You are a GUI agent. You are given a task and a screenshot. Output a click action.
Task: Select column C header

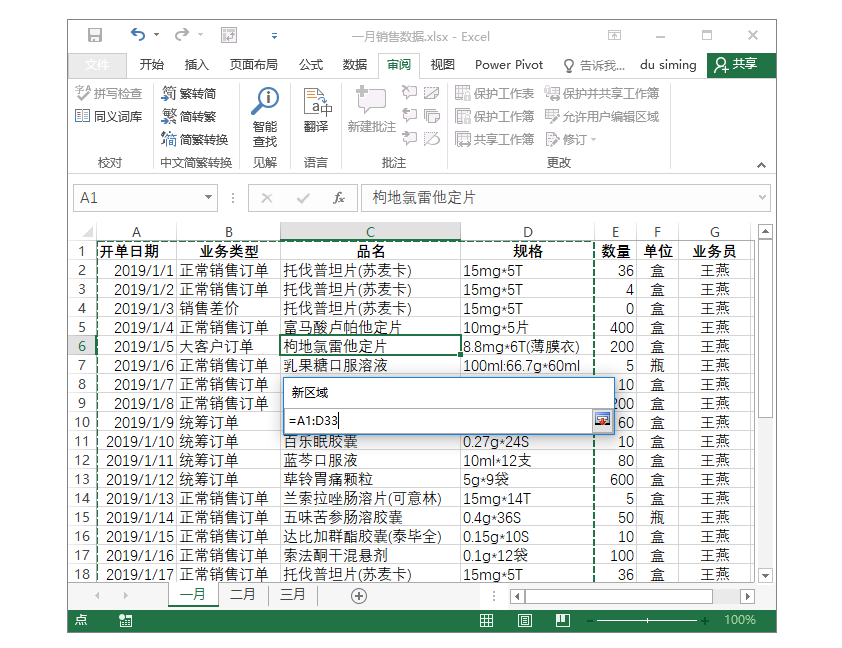click(x=370, y=232)
